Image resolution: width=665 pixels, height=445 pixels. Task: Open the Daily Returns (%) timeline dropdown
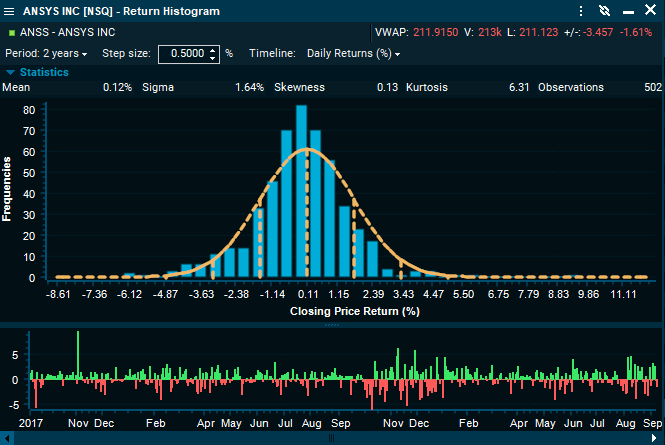[353, 53]
